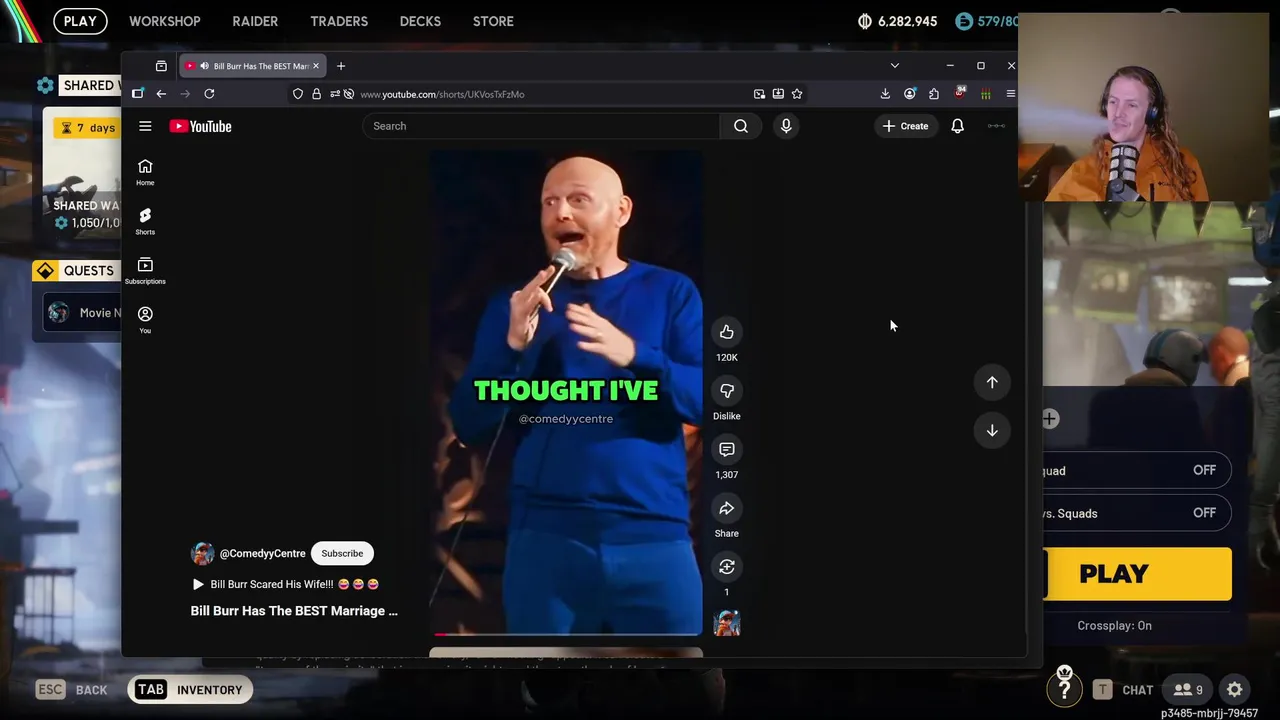Subscribe to @ComedyyCentre channel
The height and width of the screenshot is (720, 1280).
(342, 553)
